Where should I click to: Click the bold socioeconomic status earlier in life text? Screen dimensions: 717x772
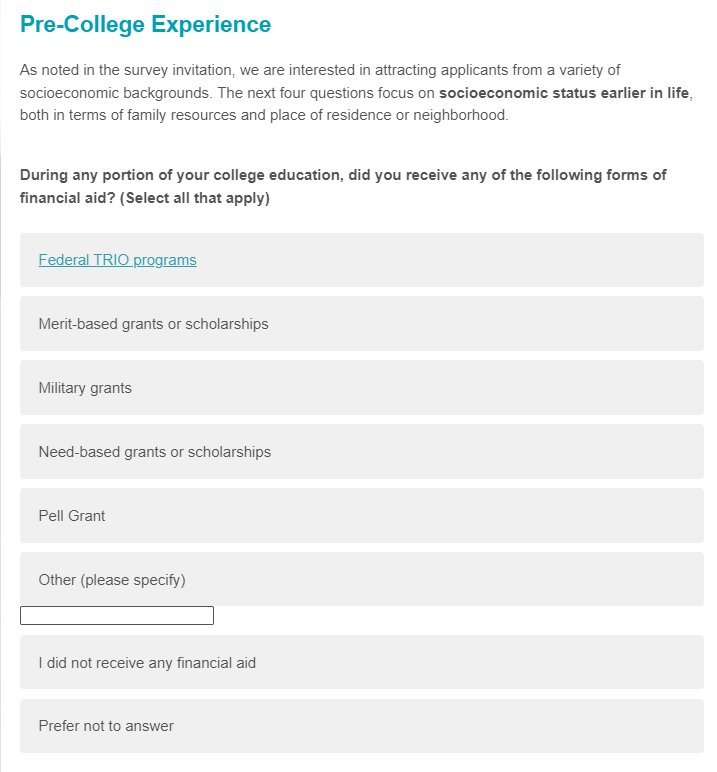tap(564, 92)
